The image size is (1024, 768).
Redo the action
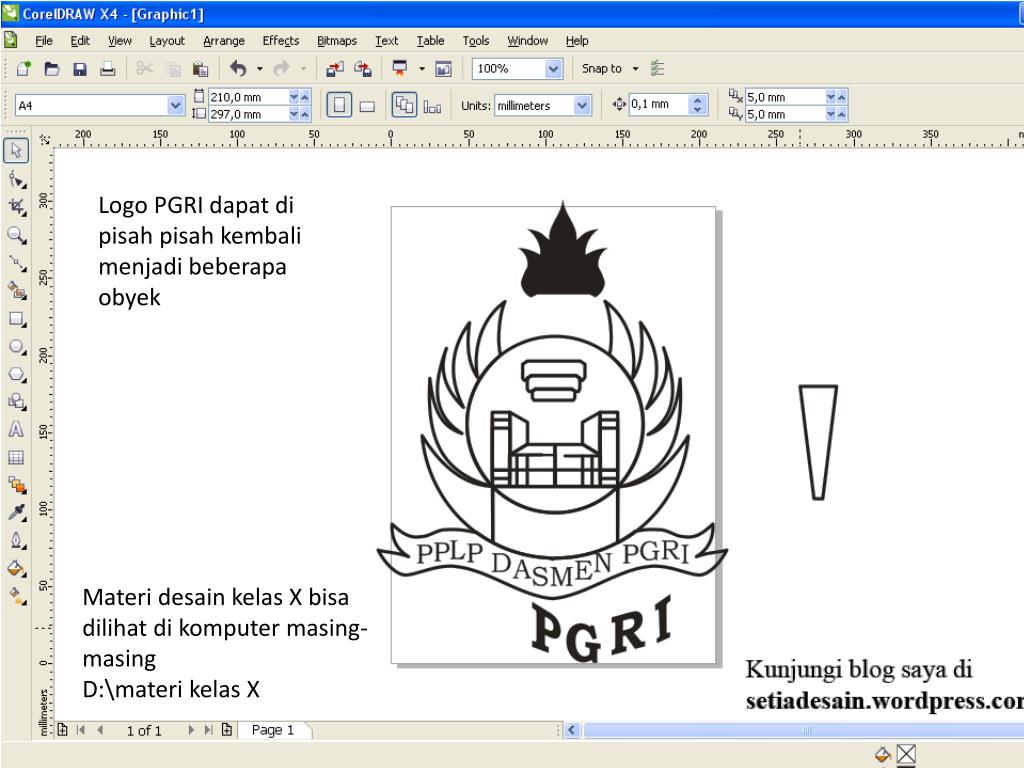tap(281, 69)
